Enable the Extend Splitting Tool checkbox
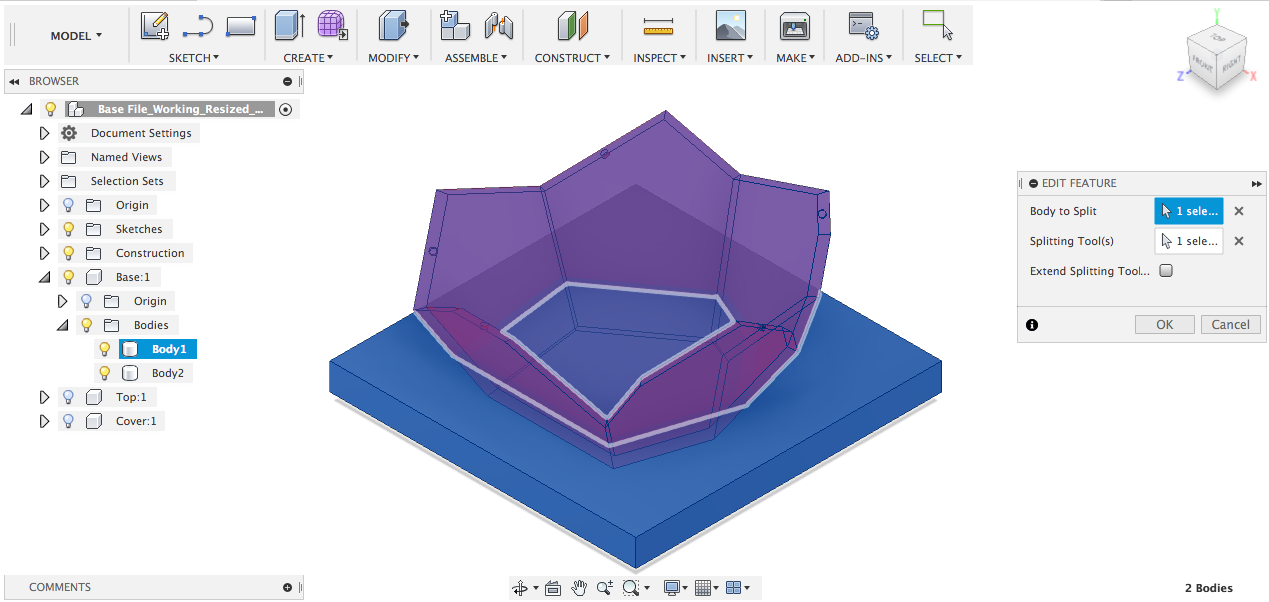 pos(1166,271)
